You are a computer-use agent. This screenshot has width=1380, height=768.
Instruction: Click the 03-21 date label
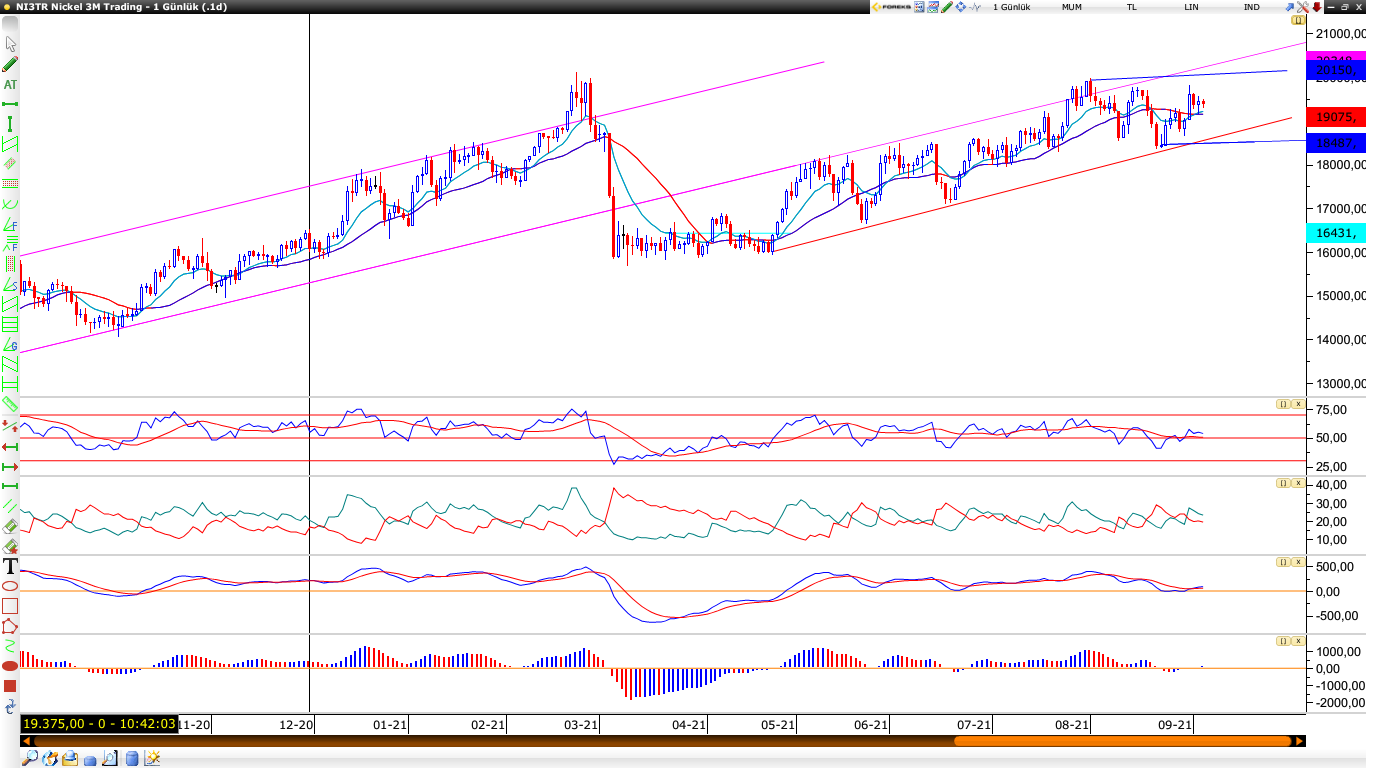click(x=581, y=725)
